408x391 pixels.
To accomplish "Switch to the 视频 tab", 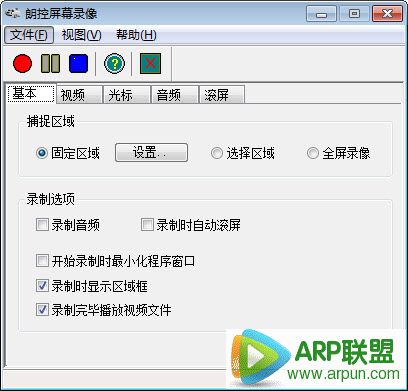I will click(x=79, y=95).
